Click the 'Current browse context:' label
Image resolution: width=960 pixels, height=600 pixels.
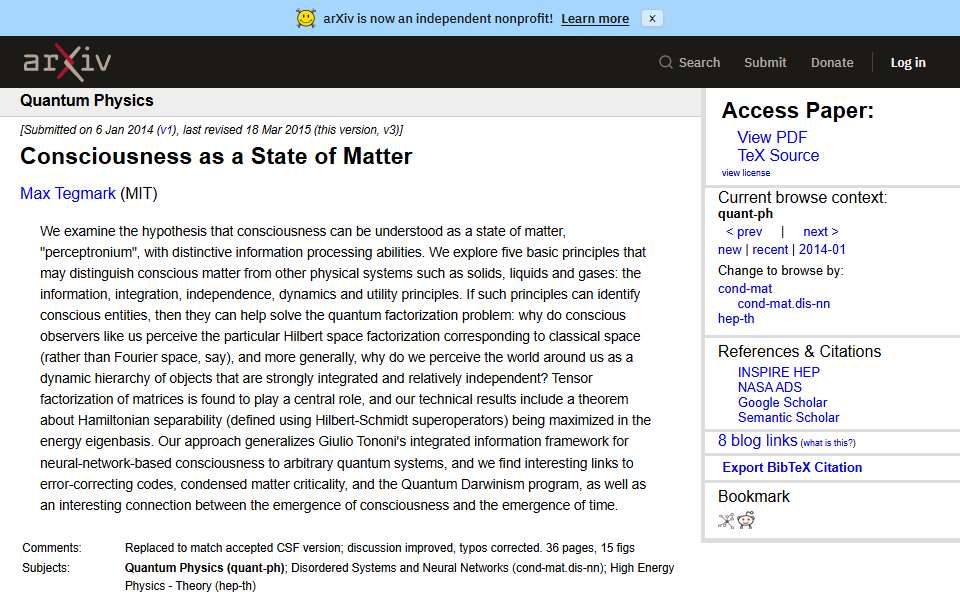click(802, 198)
